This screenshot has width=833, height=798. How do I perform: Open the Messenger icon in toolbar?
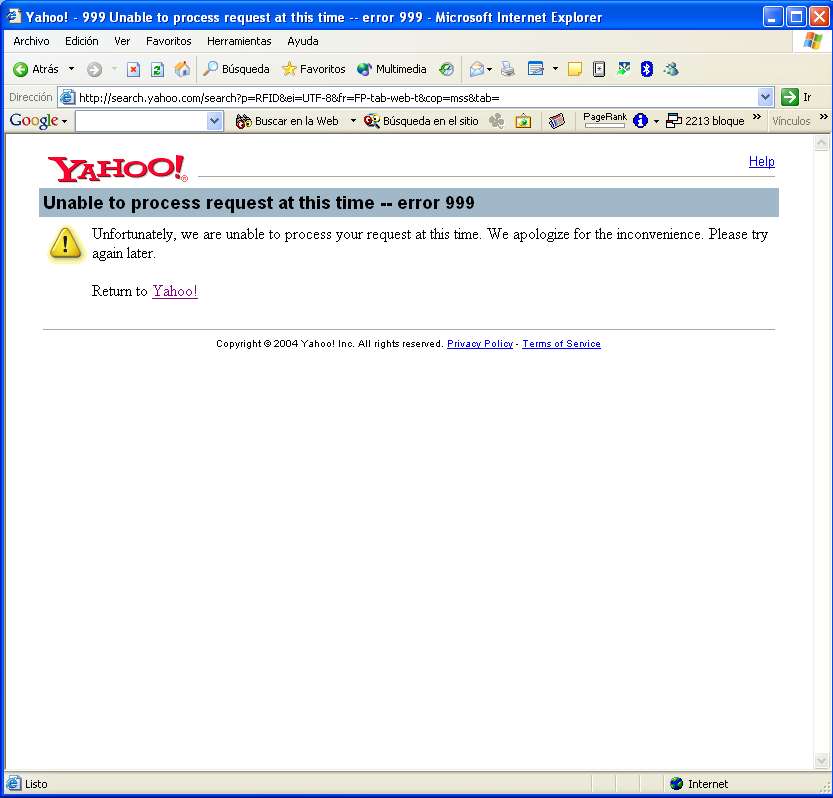pyautogui.click(x=671, y=69)
